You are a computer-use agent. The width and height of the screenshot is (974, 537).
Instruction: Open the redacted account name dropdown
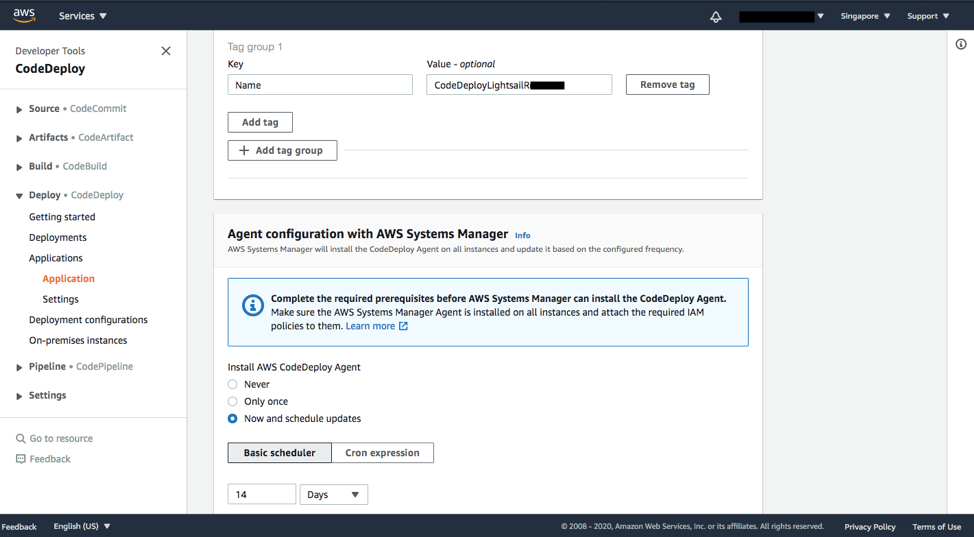tap(781, 16)
